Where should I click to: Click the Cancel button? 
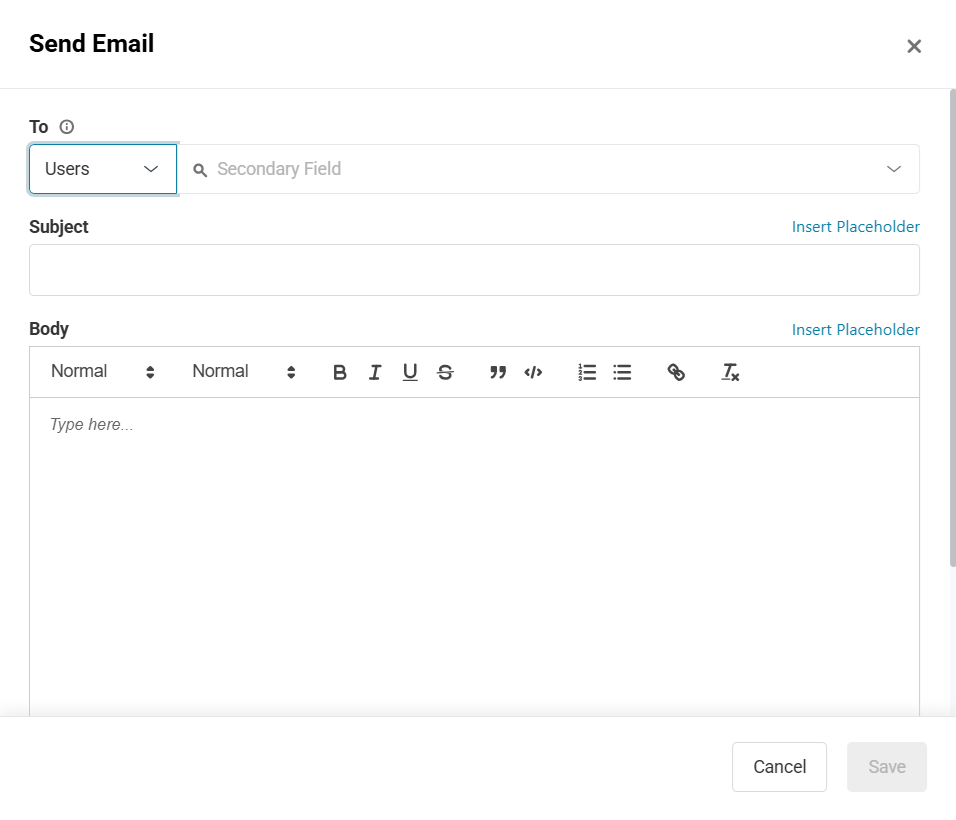pyautogui.click(x=779, y=767)
